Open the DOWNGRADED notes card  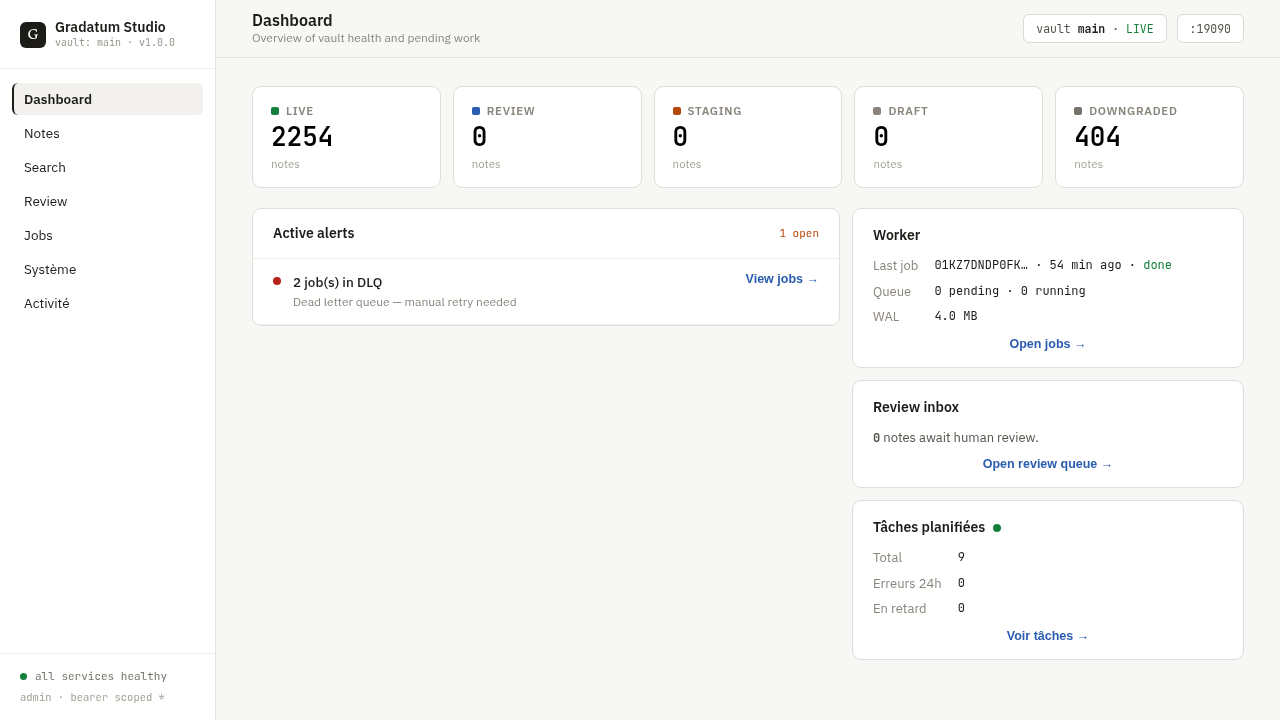pyautogui.click(x=1149, y=137)
